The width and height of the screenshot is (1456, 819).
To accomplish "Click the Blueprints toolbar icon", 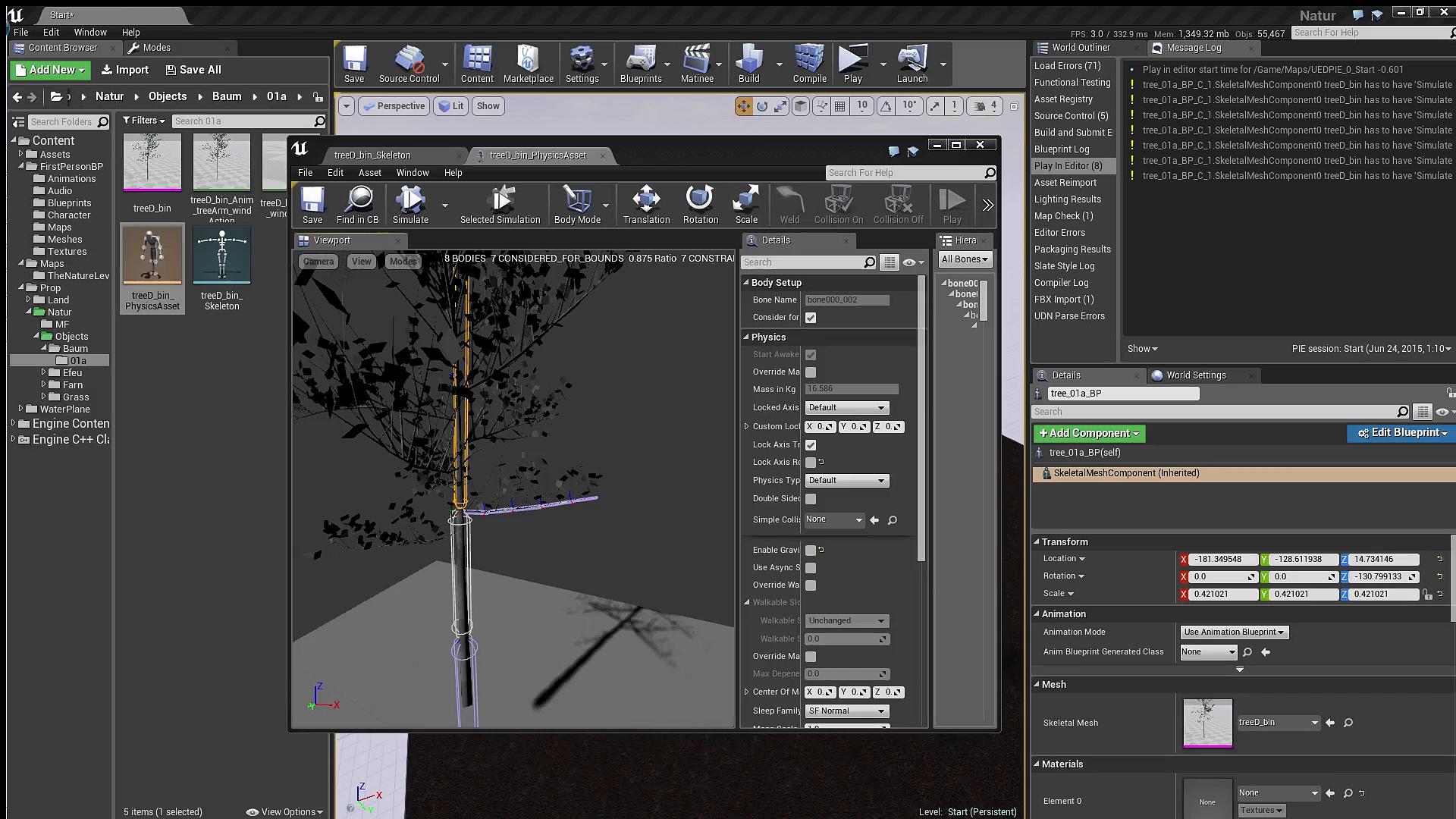I will [641, 59].
